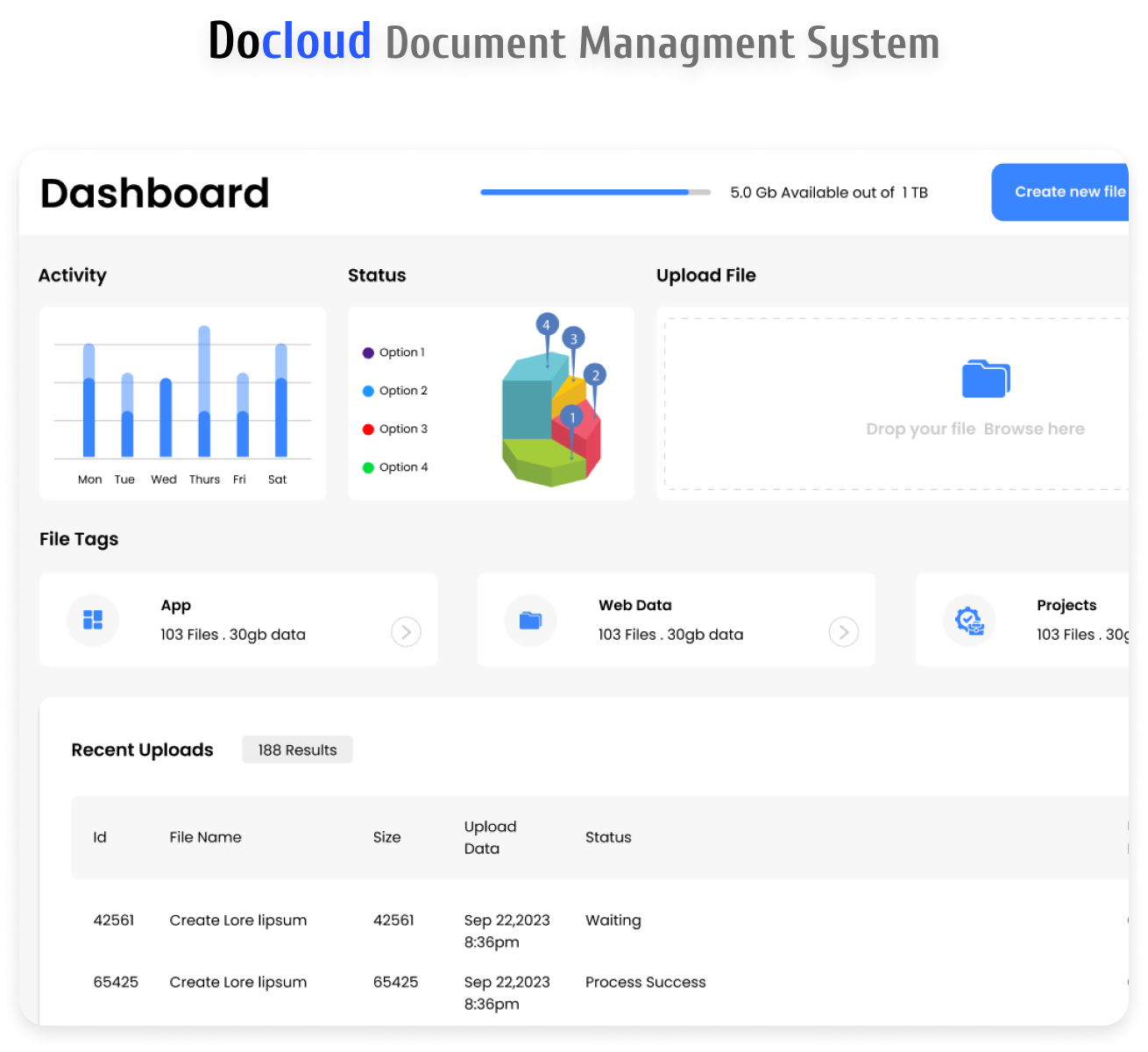Toggle Option 3 in the Status legend

[396, 429]
